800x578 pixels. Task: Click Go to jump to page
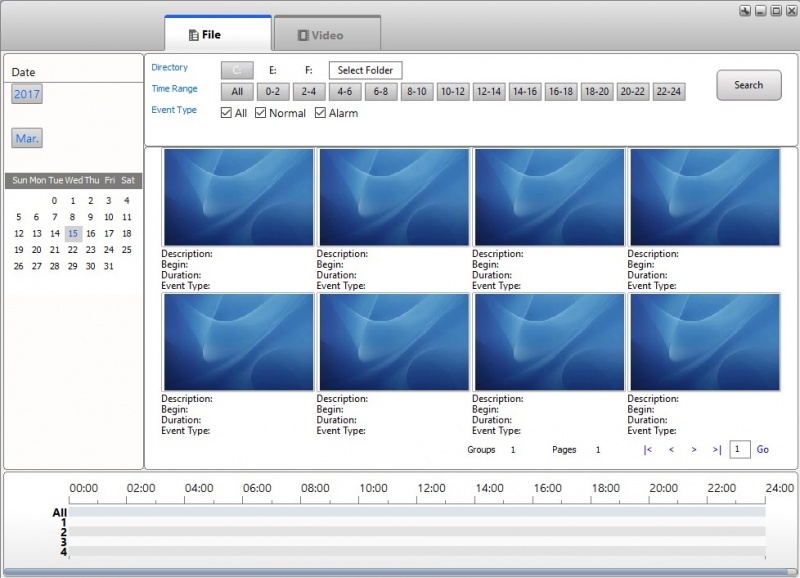(762, 450)
